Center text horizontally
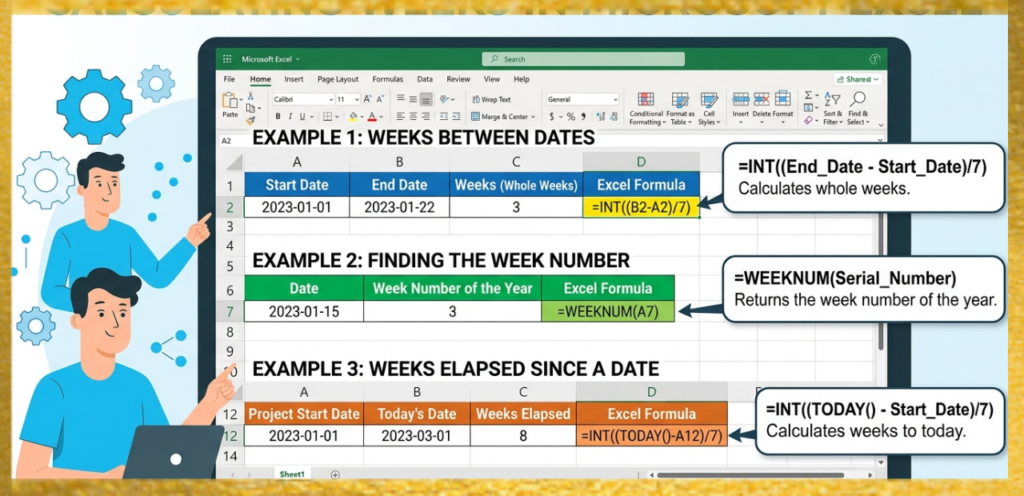The width and height of the screenshot is (1024, 496). click(x=413, y=116)
